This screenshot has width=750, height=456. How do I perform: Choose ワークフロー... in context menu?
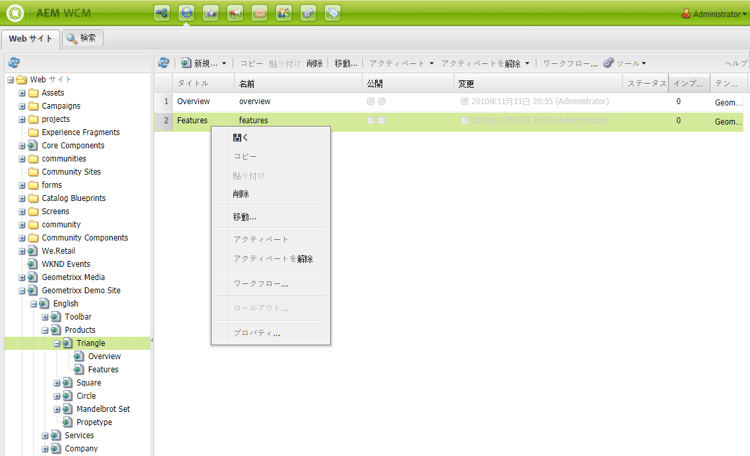271,284
